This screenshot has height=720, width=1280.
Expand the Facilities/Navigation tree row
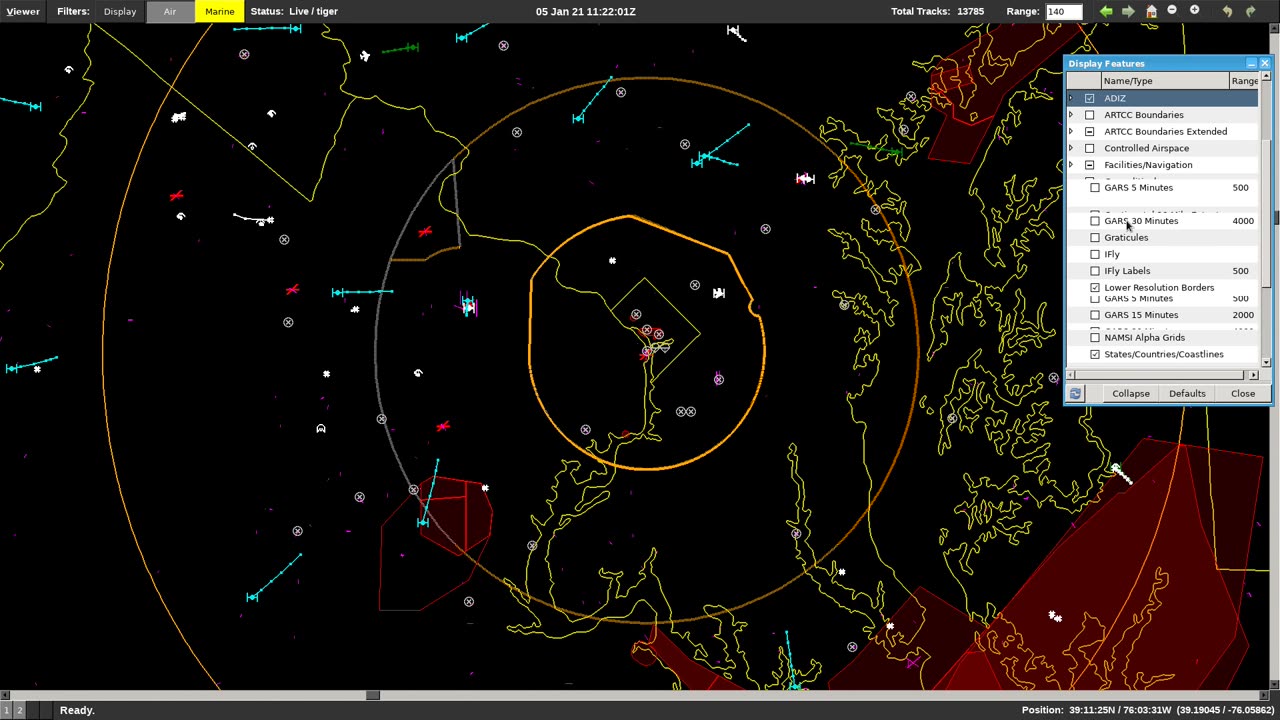click(1071, 165)
